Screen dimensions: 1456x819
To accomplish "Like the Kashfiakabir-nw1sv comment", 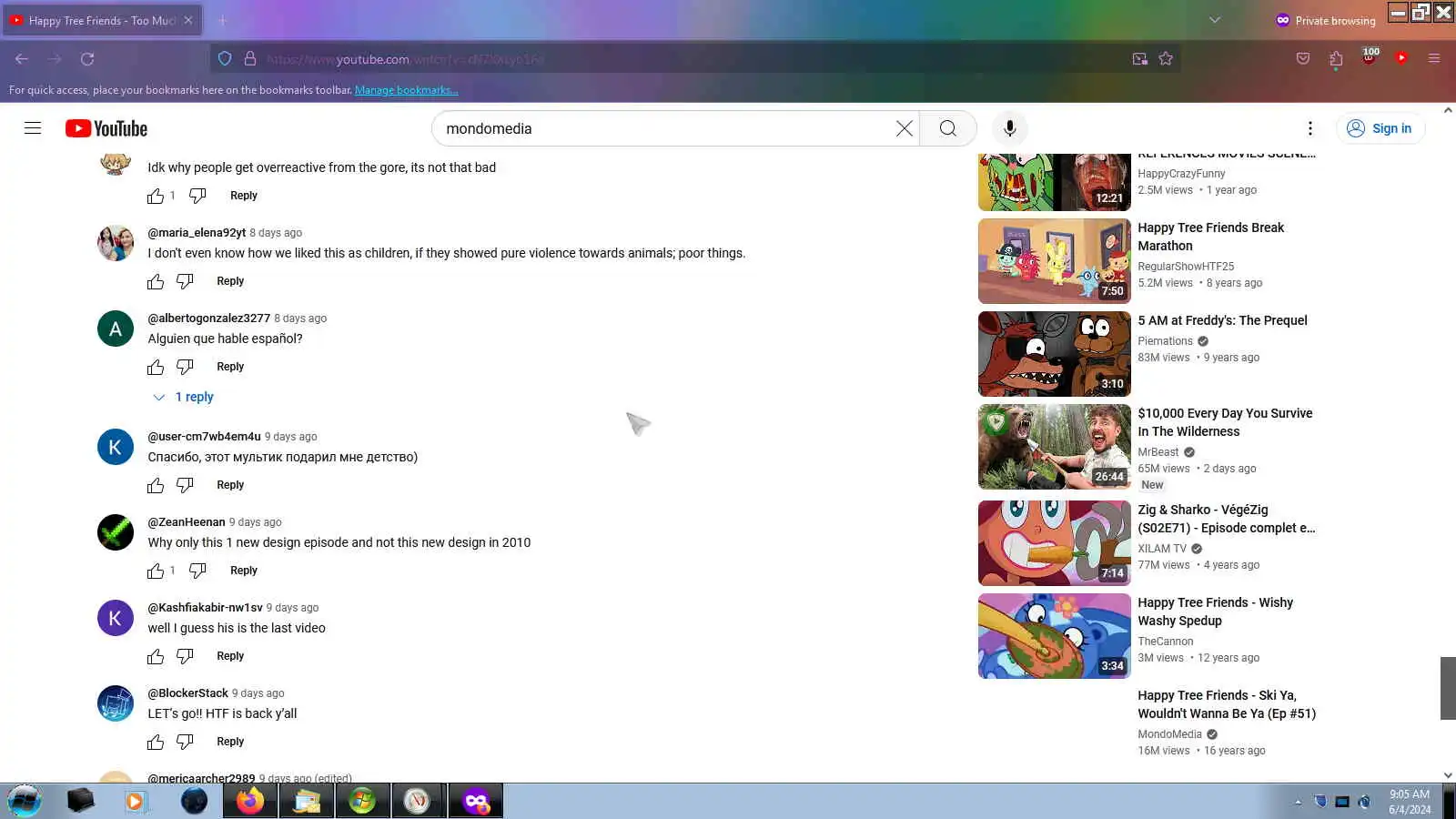I will [x=156, y=656].
